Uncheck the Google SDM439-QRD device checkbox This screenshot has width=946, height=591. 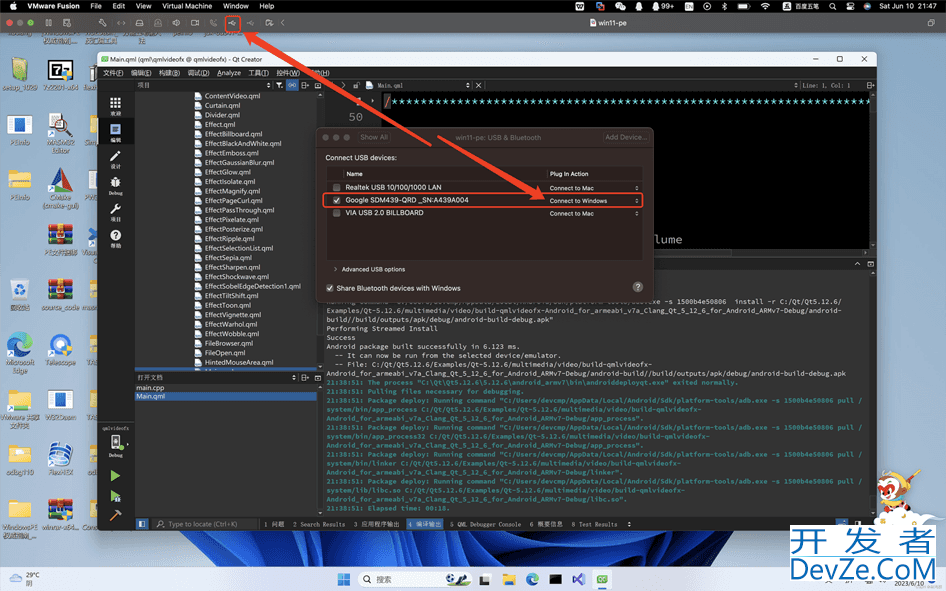point(337,200)
